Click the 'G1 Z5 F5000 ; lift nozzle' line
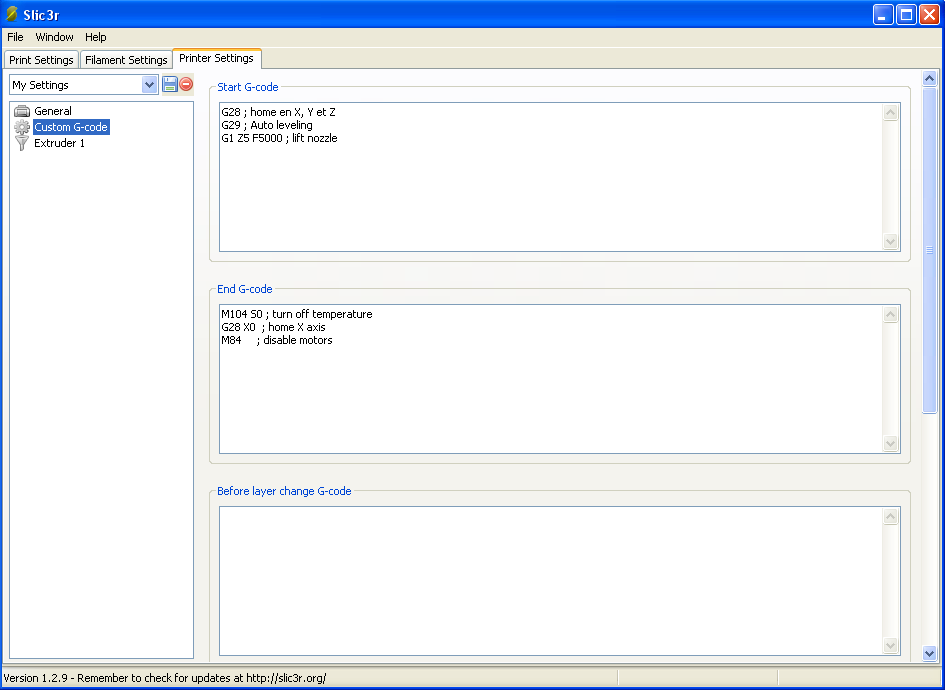This screenshot has width=945, height=690. click(279, 139)
